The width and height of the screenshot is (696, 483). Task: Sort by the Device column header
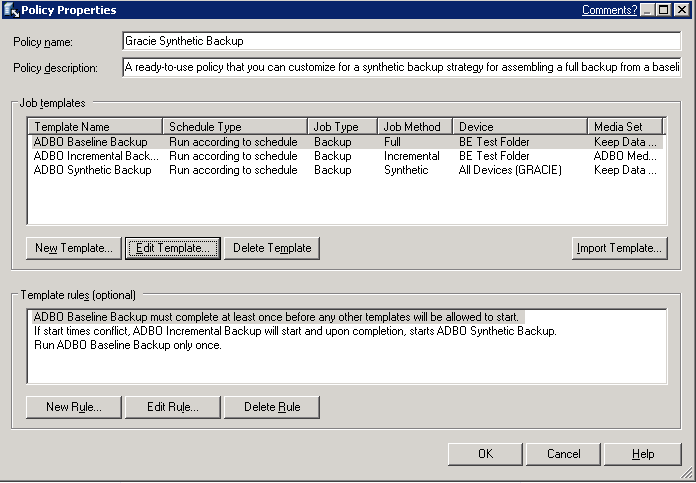520,127
